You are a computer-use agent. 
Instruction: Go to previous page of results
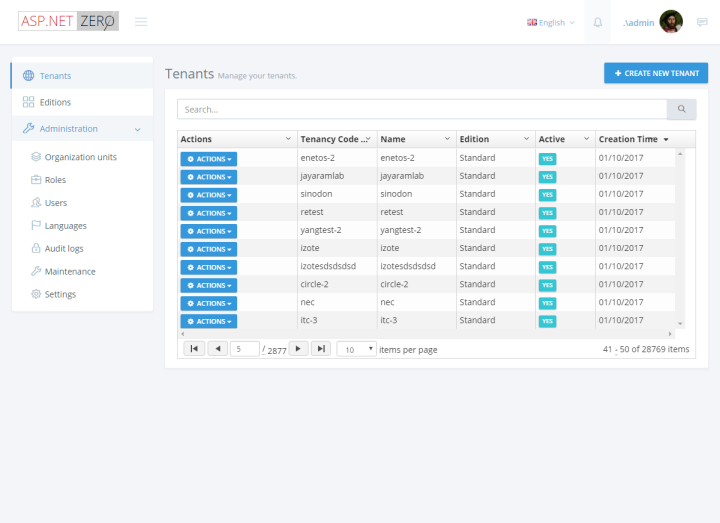pos(218,349)
